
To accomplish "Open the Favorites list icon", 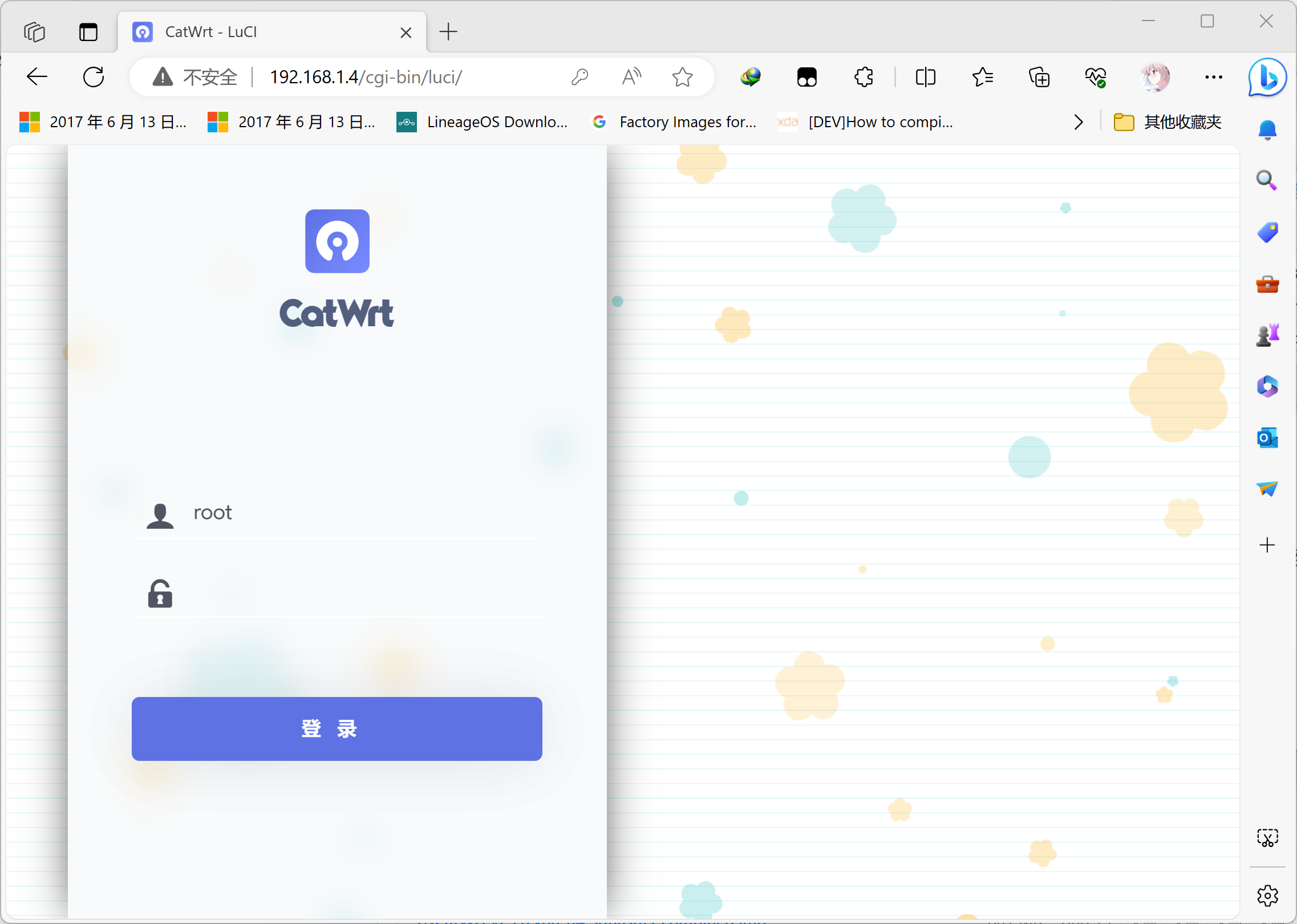I will [982, 77].
